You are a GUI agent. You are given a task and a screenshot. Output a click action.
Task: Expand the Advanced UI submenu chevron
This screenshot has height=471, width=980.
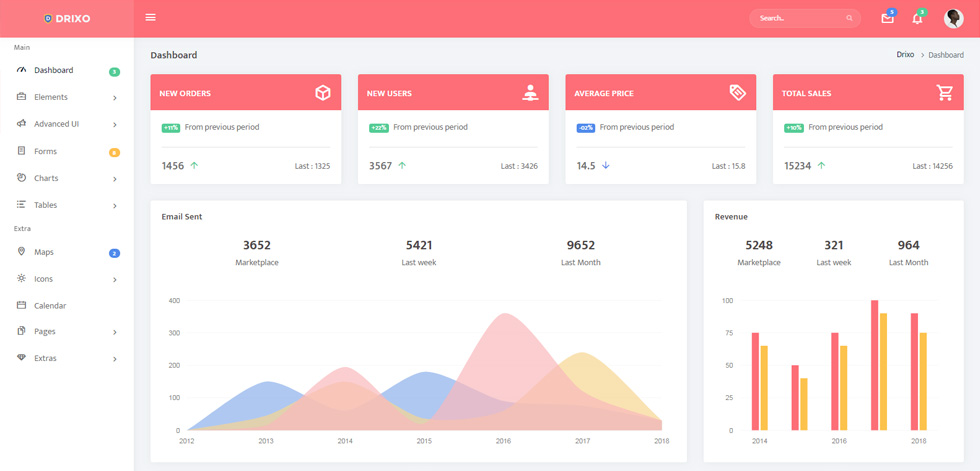(x=114, y=125)
